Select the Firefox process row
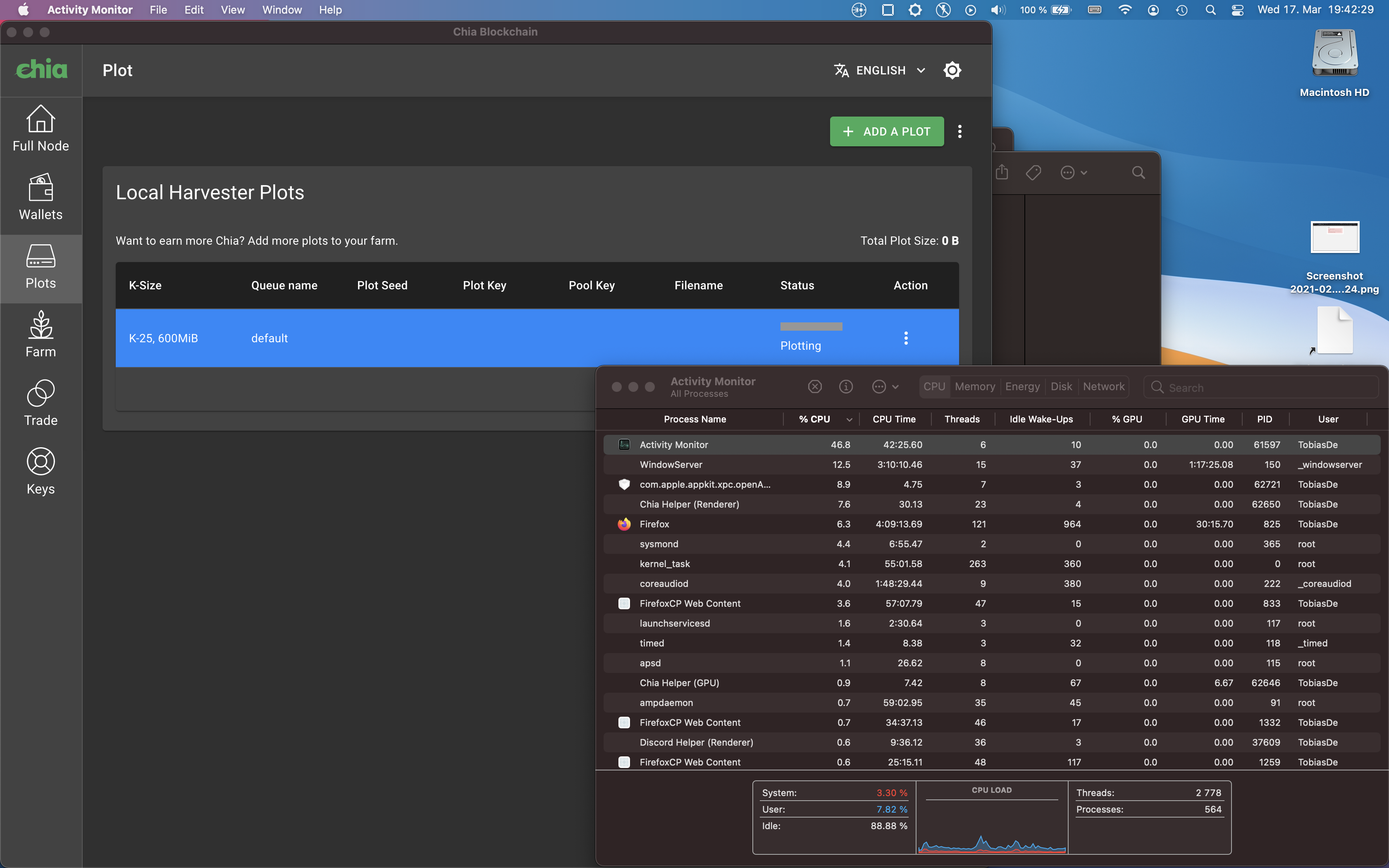 click(991, 524)
